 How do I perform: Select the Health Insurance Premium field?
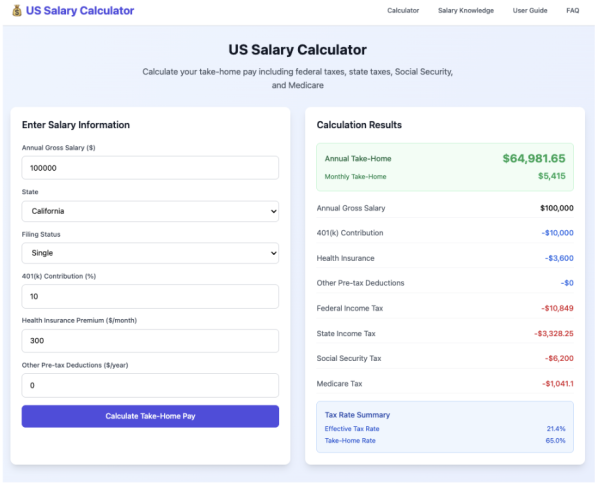150,341
